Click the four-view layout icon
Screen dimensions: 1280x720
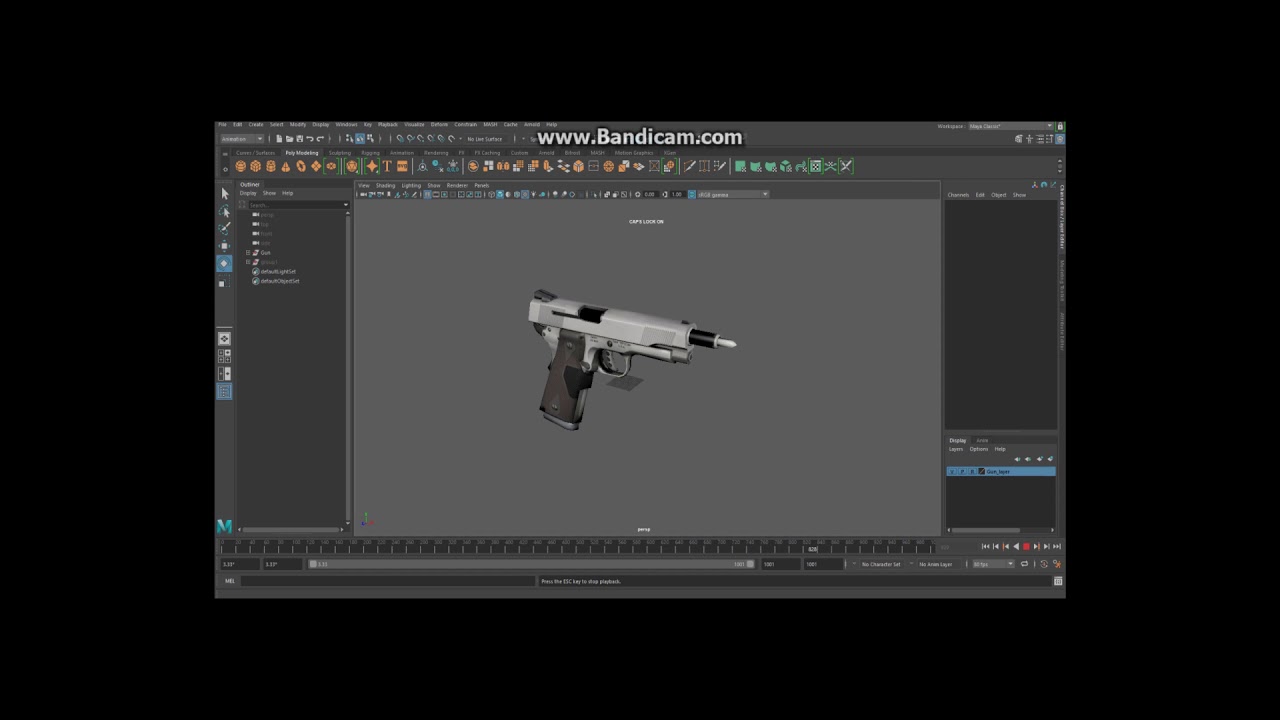coord(224,355)
